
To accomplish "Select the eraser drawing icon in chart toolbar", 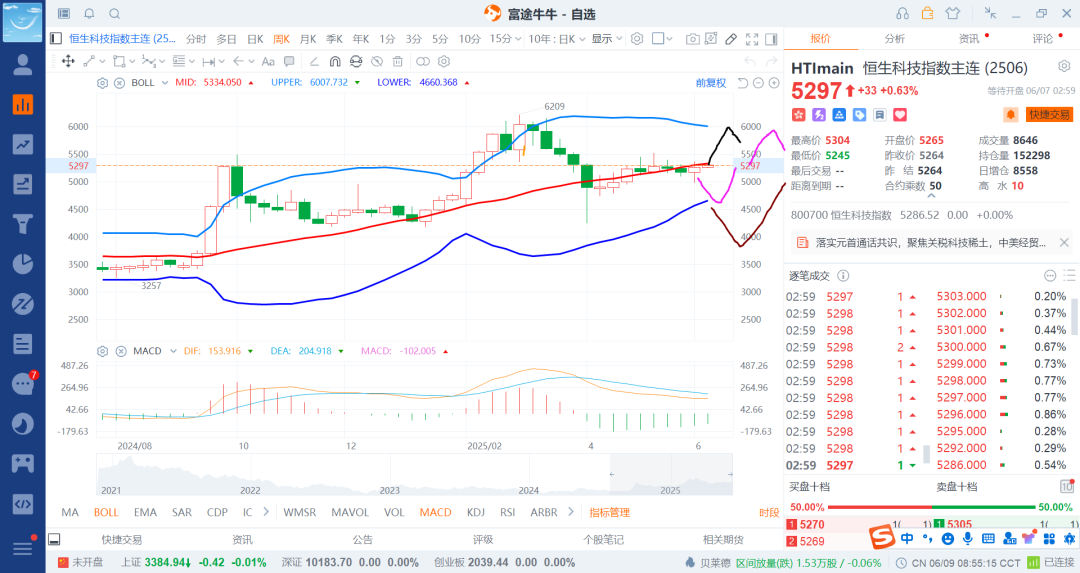I will coord(731,39).
